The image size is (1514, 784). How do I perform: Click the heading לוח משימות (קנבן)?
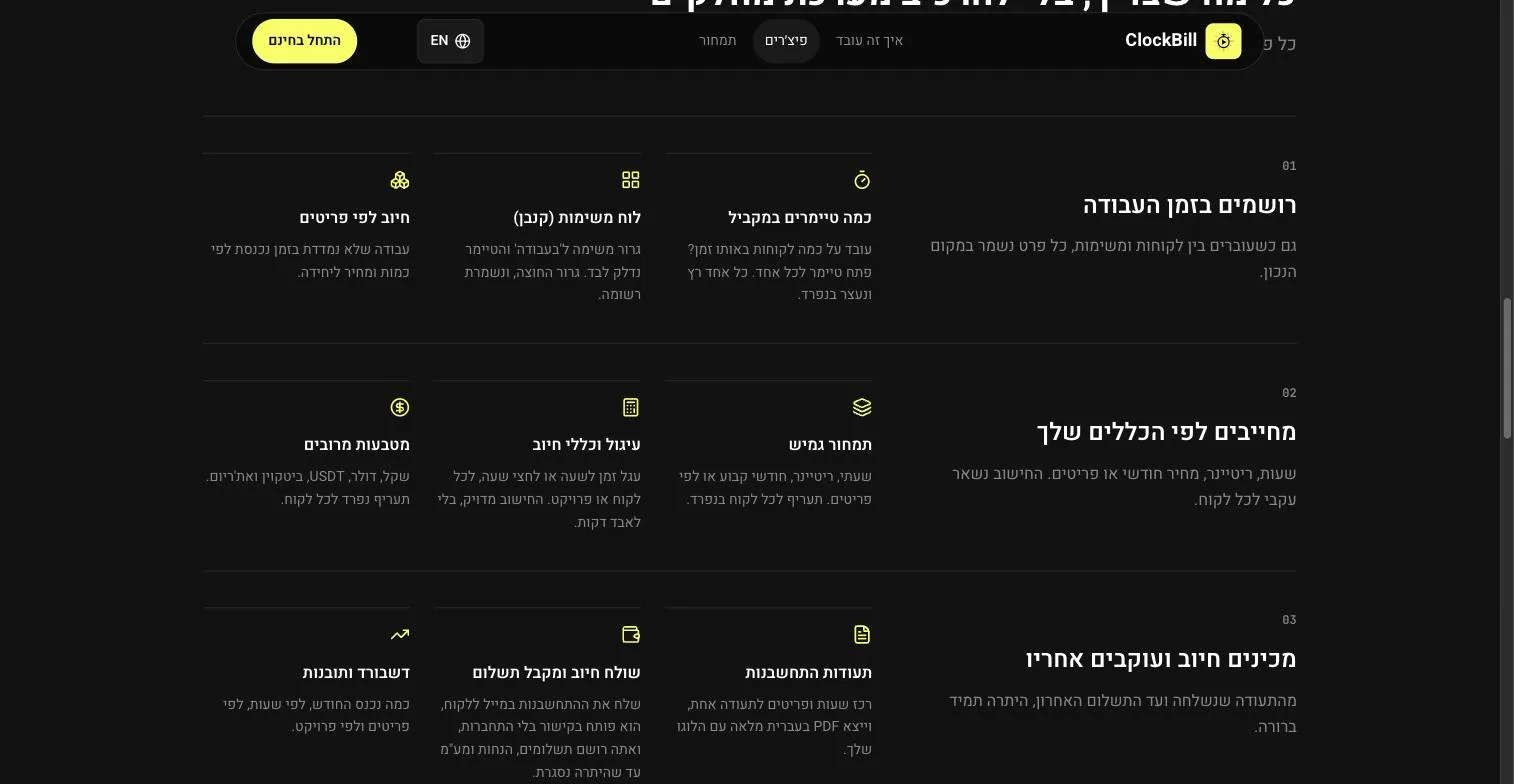(577, 218)
